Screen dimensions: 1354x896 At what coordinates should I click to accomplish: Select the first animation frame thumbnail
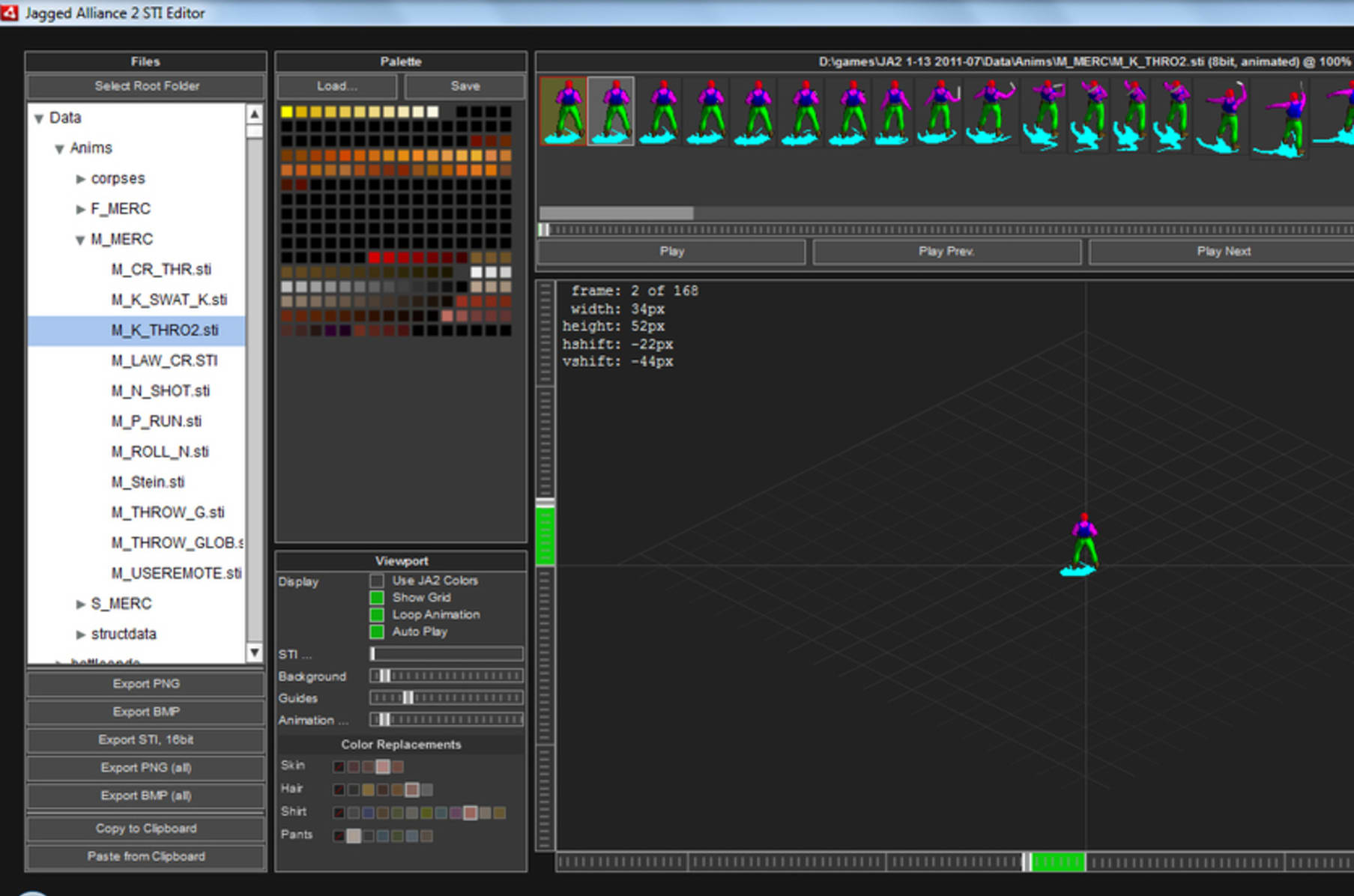563,111
